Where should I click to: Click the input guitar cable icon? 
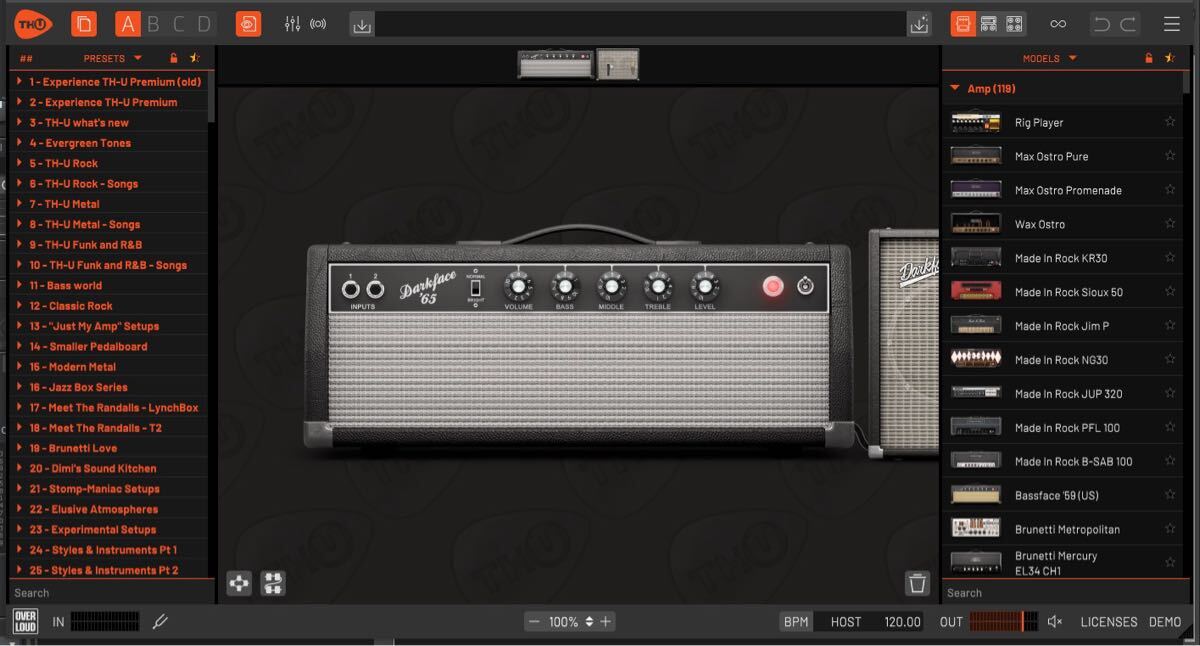pos(159,622)
